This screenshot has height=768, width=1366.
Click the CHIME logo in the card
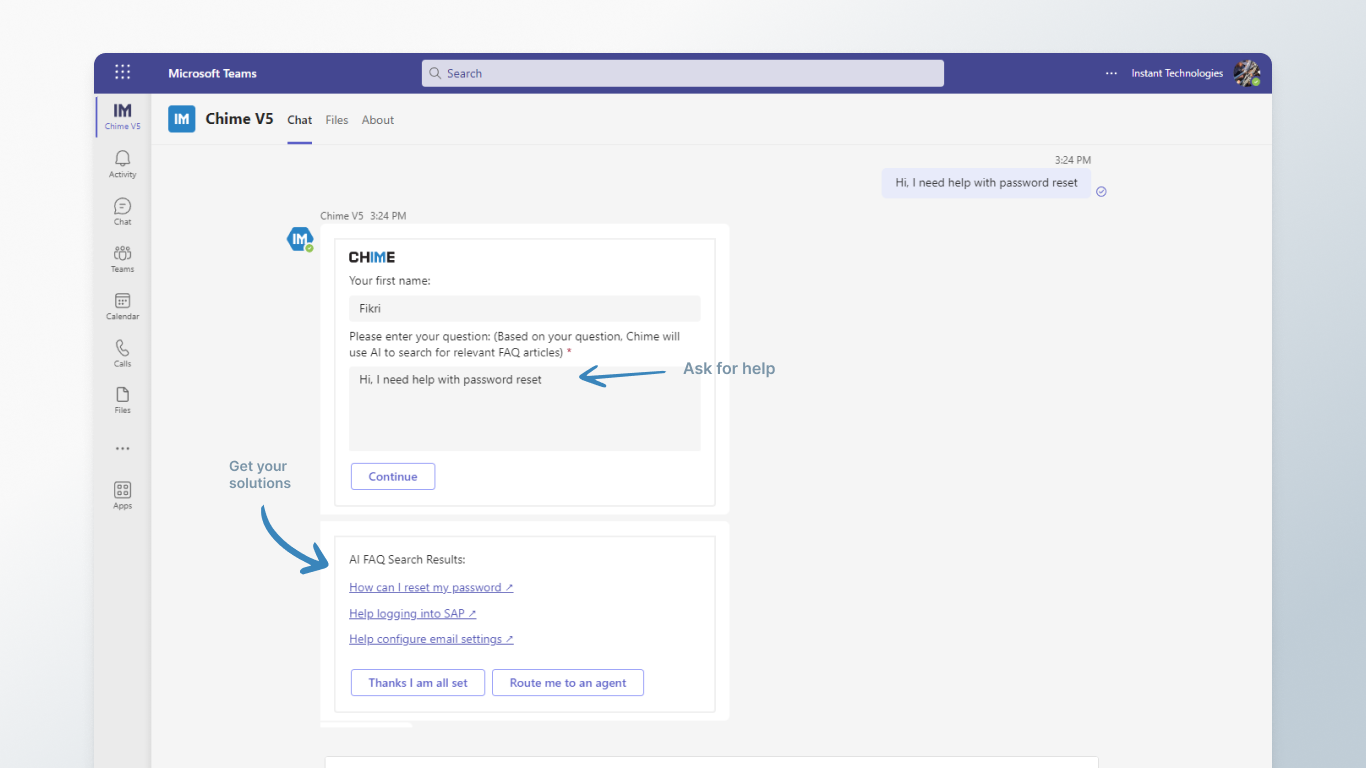(372, 257)
